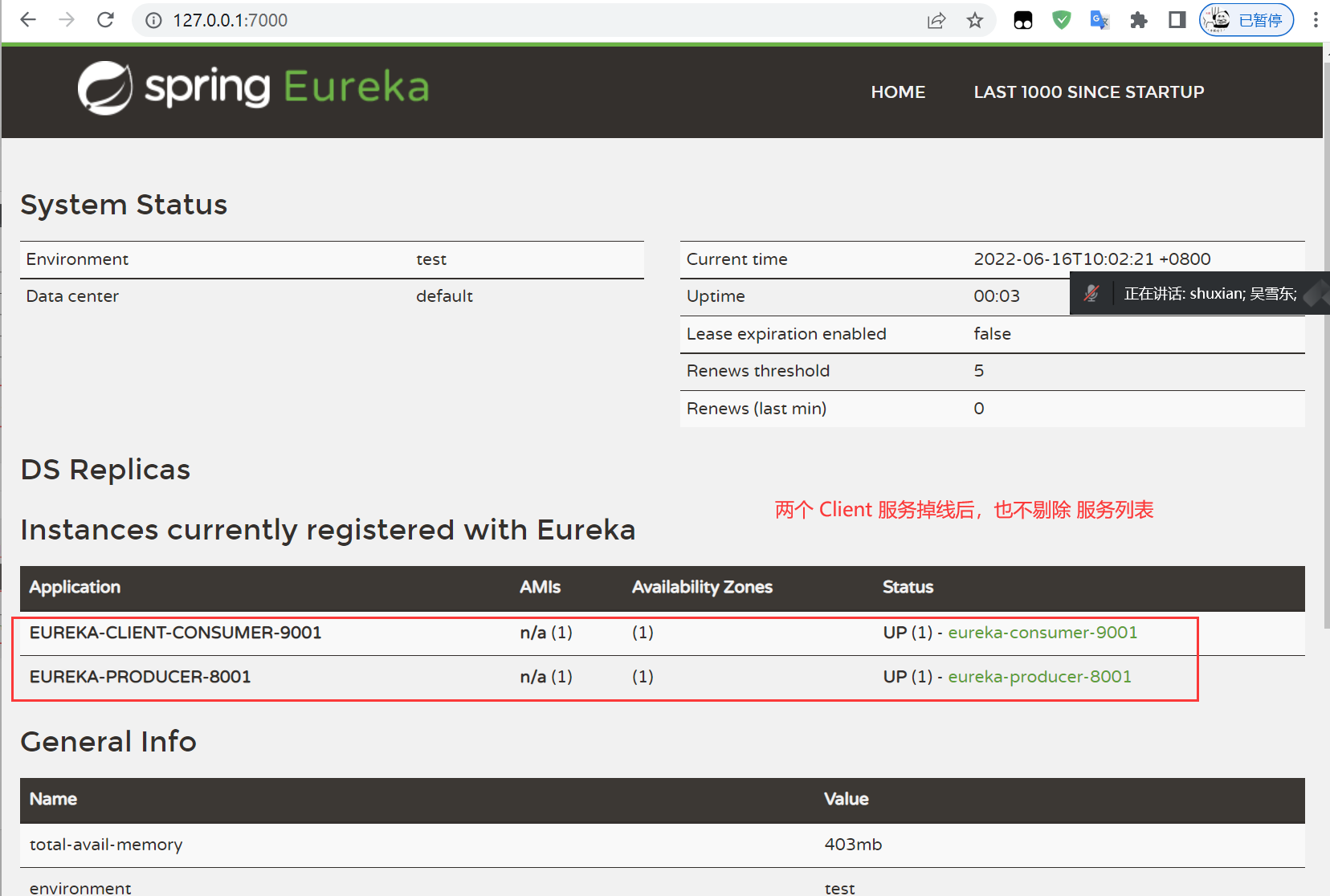
Task: Select the HOME navigation item
Action: 897,92
